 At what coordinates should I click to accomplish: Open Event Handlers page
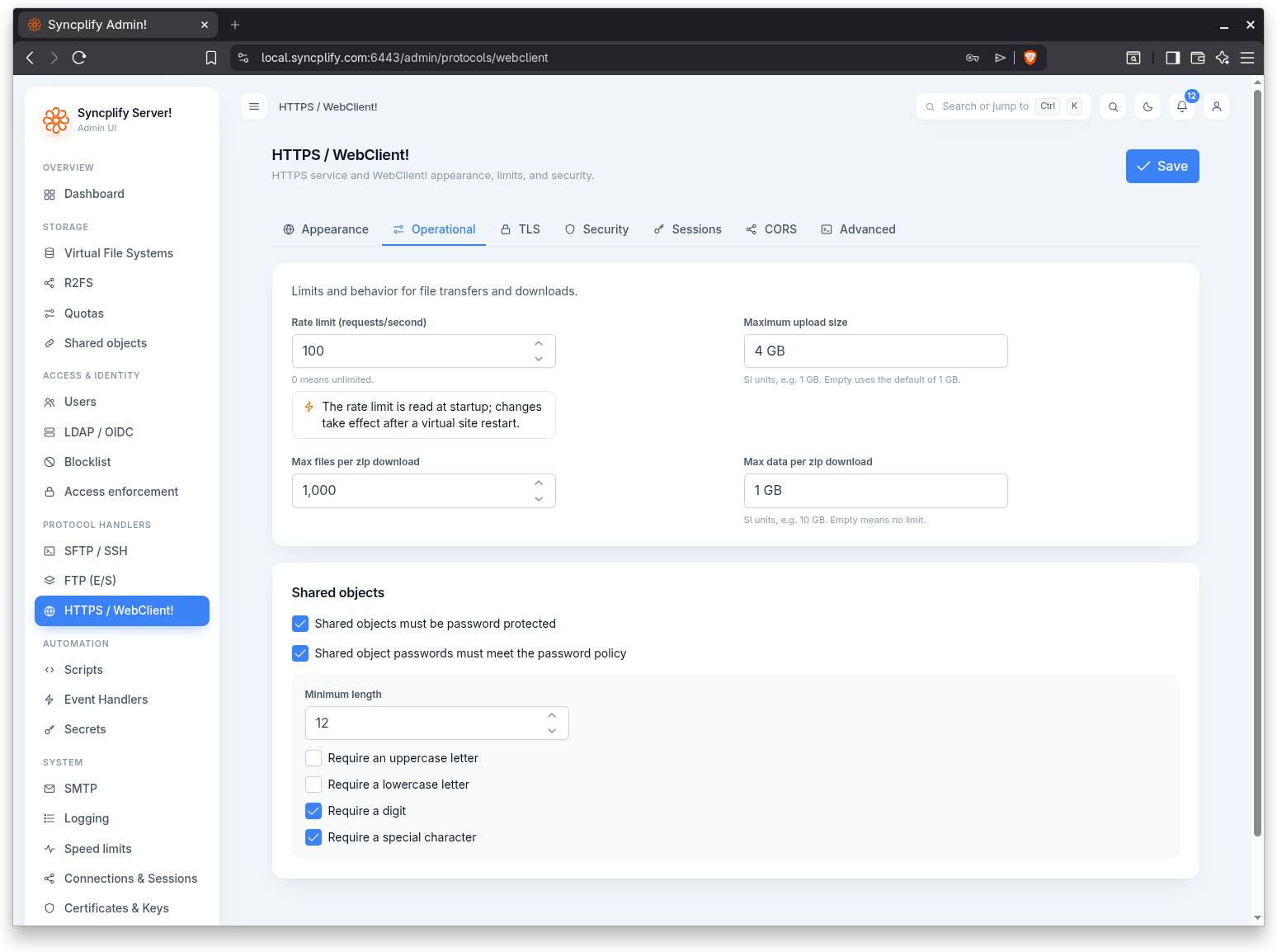click(122, 700)
